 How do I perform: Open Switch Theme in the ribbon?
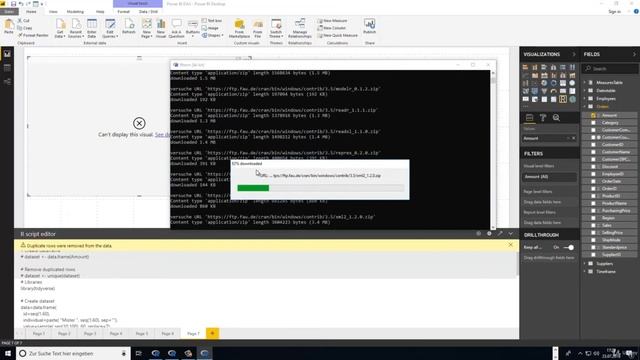point(276,28)
